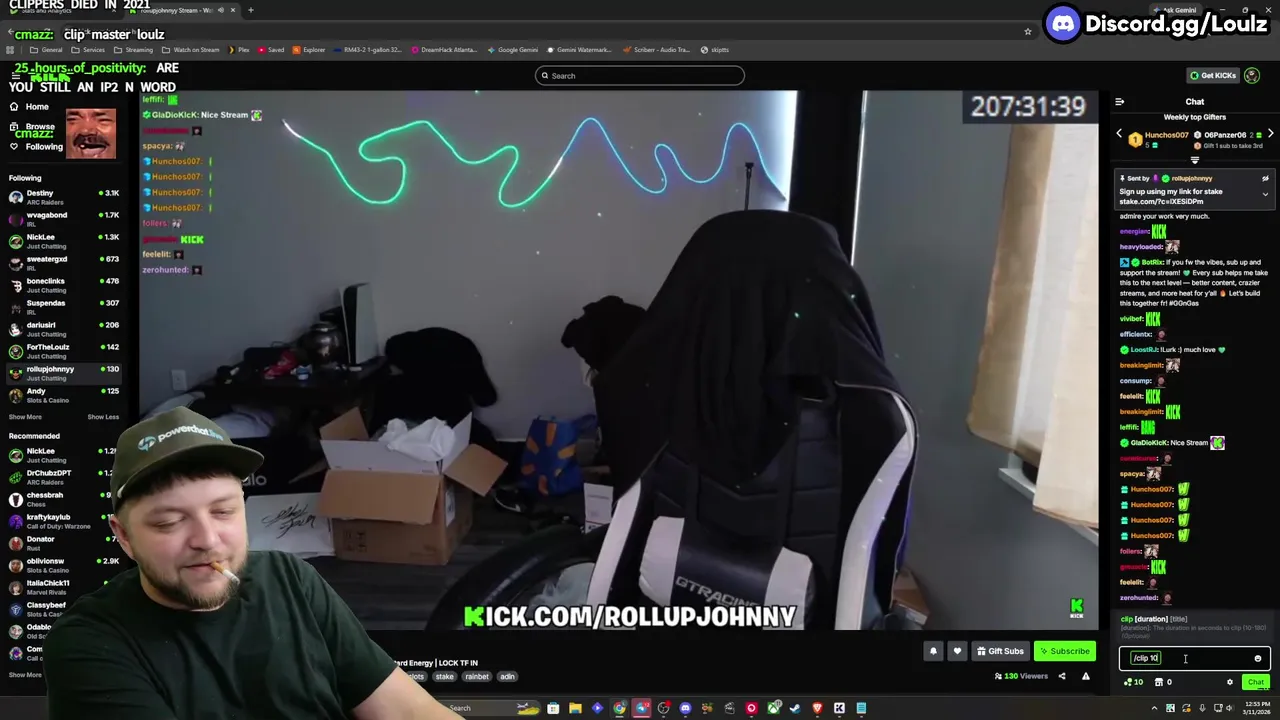Click the chat message input field

tap(1194, 658)
